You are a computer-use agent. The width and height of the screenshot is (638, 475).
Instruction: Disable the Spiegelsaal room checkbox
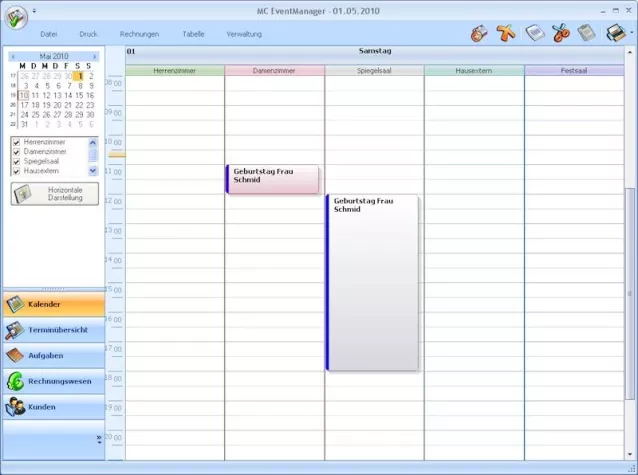coord(16,161)
